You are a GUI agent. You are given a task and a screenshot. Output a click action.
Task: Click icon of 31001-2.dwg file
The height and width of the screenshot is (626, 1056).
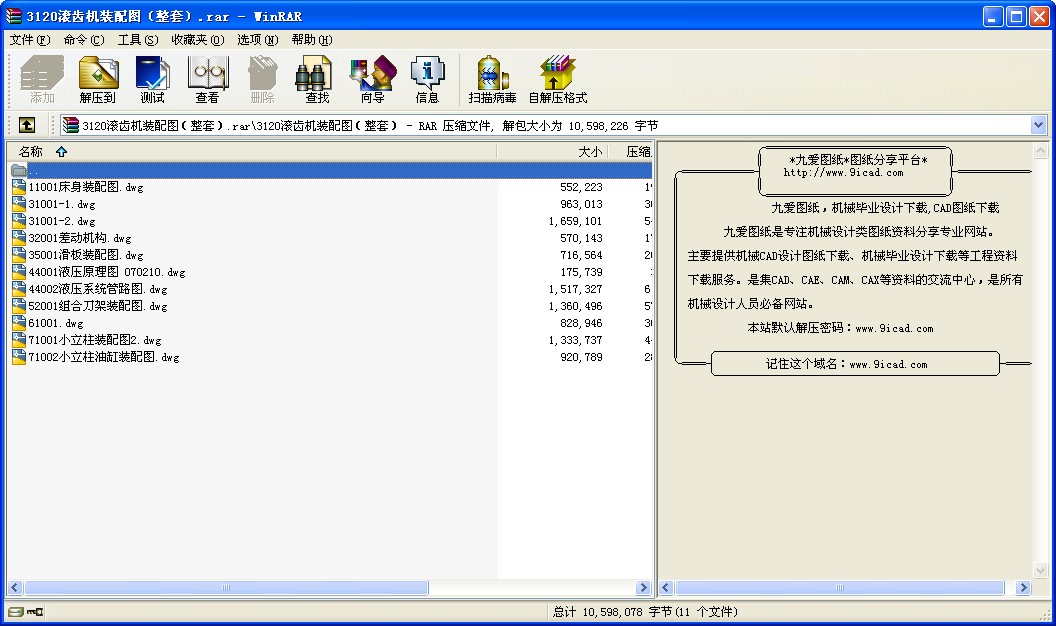tap(19, 221)
